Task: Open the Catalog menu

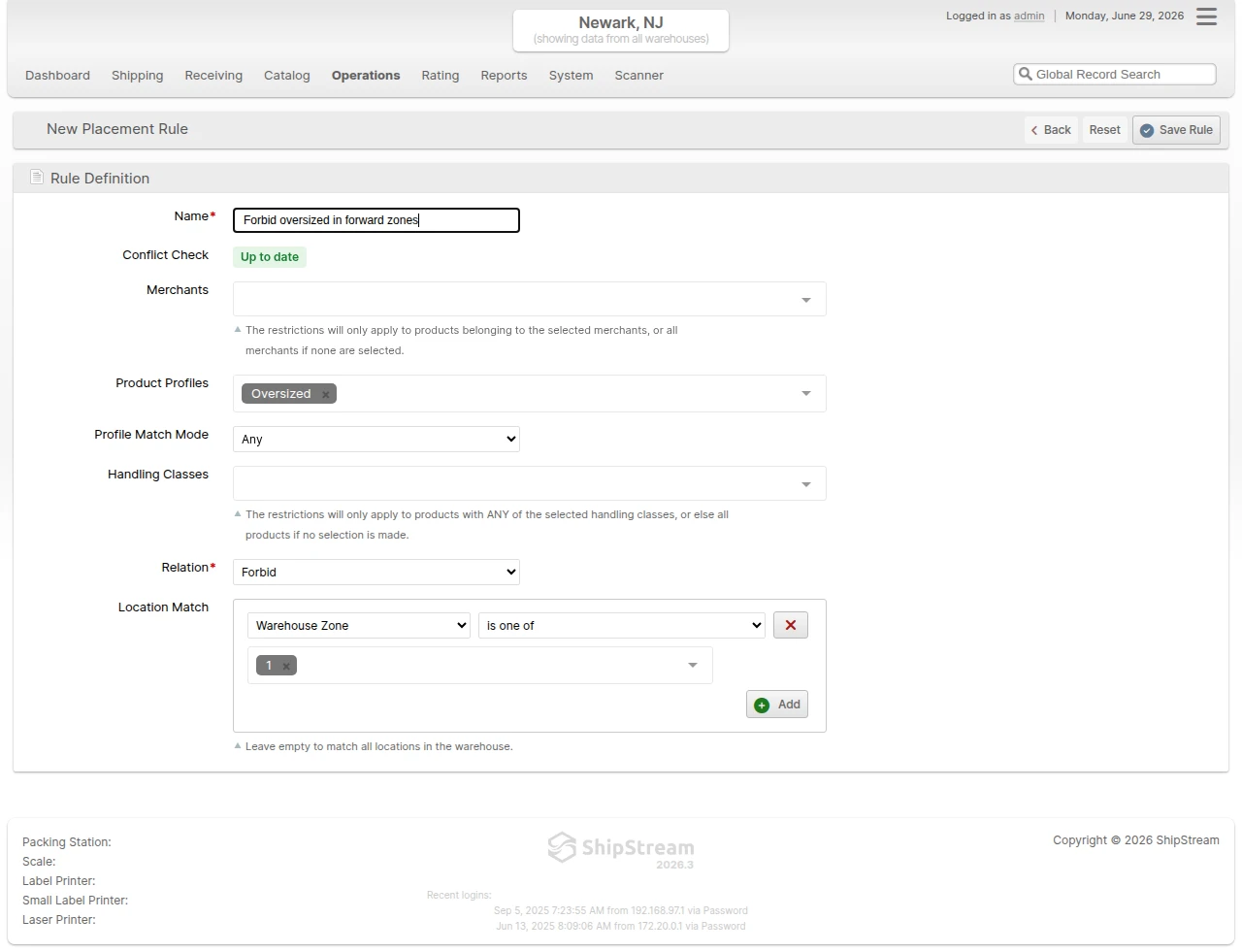Action: 287,75
